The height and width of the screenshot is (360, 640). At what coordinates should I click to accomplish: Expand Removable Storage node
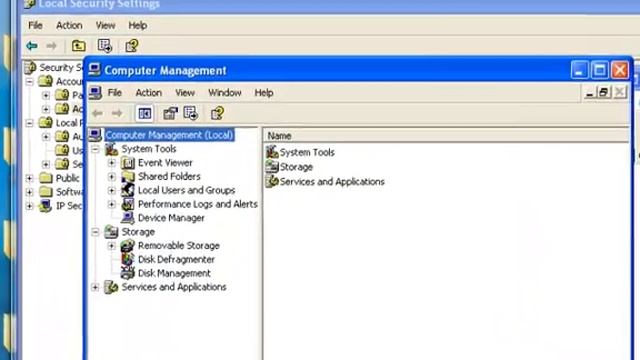click(111, 246)
